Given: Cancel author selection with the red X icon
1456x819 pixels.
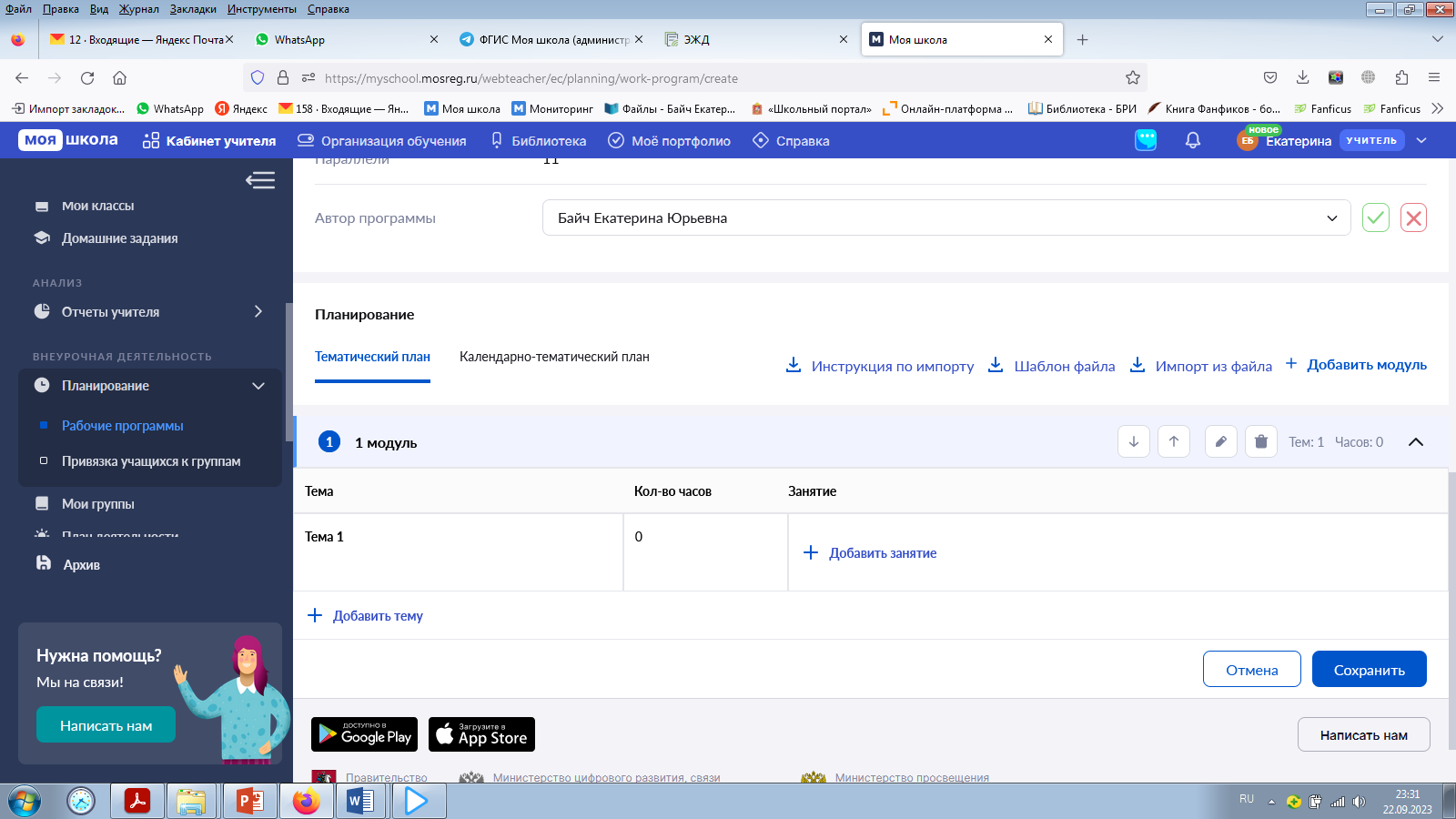Looking at the screenshot, I should click(x=1413, y=217).
